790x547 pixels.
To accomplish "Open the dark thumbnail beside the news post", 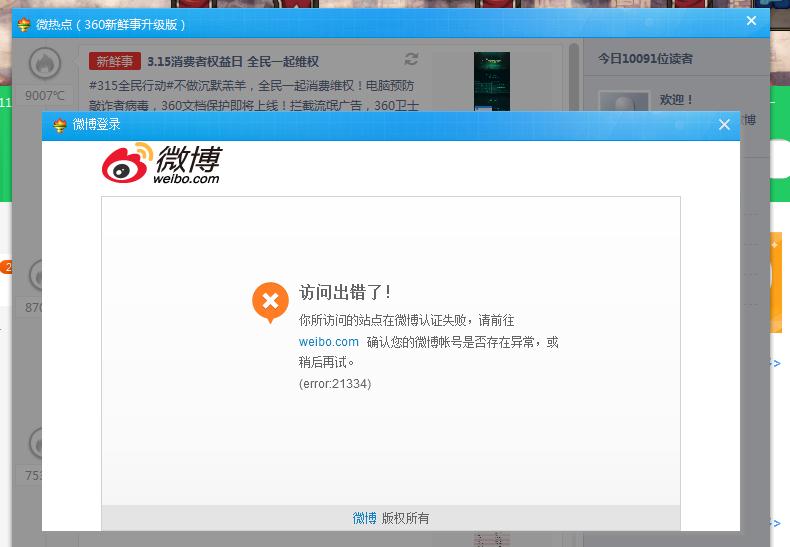I will point(492,82).
